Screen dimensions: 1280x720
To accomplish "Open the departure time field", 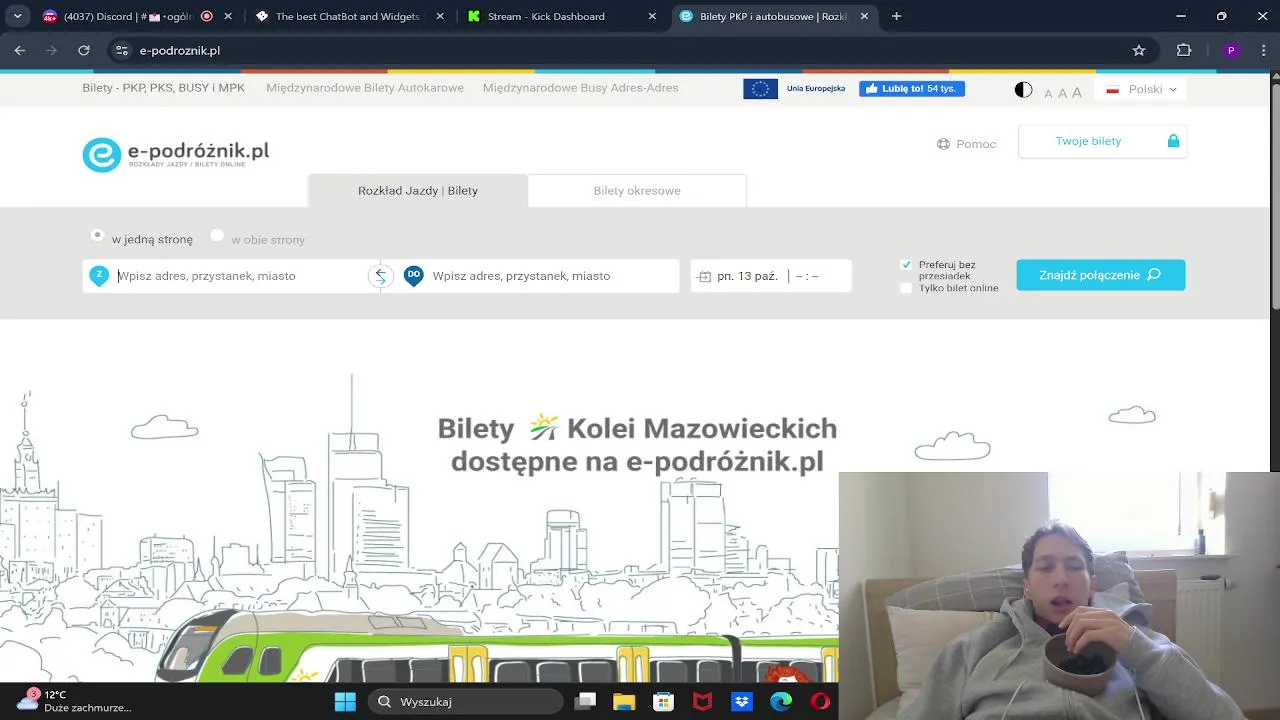I will click(807, 276).
